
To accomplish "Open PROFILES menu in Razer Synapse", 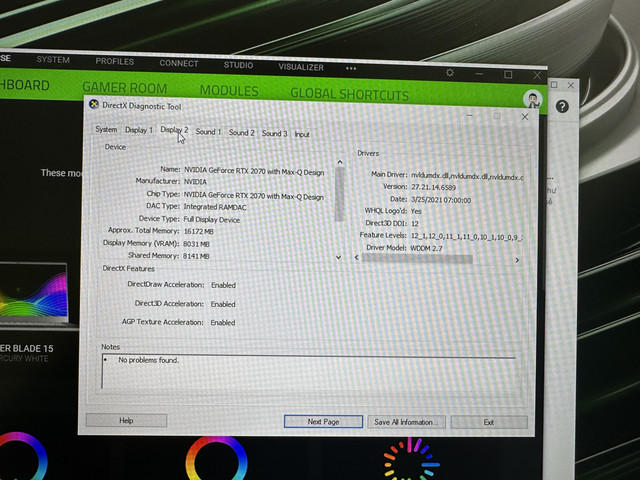I will click(x=115, y=61).
